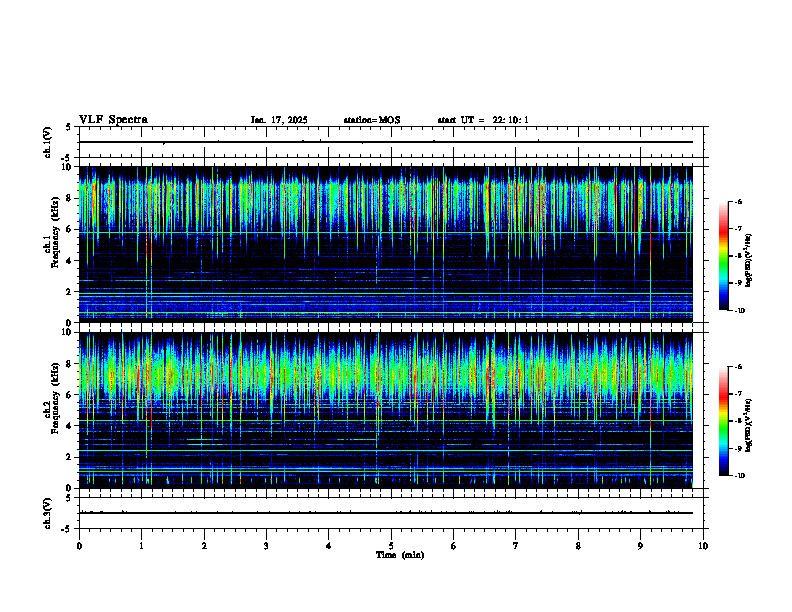Click the "VLF Spectra" plot title
The image size is (792, 612).
[x=113, y=120]
